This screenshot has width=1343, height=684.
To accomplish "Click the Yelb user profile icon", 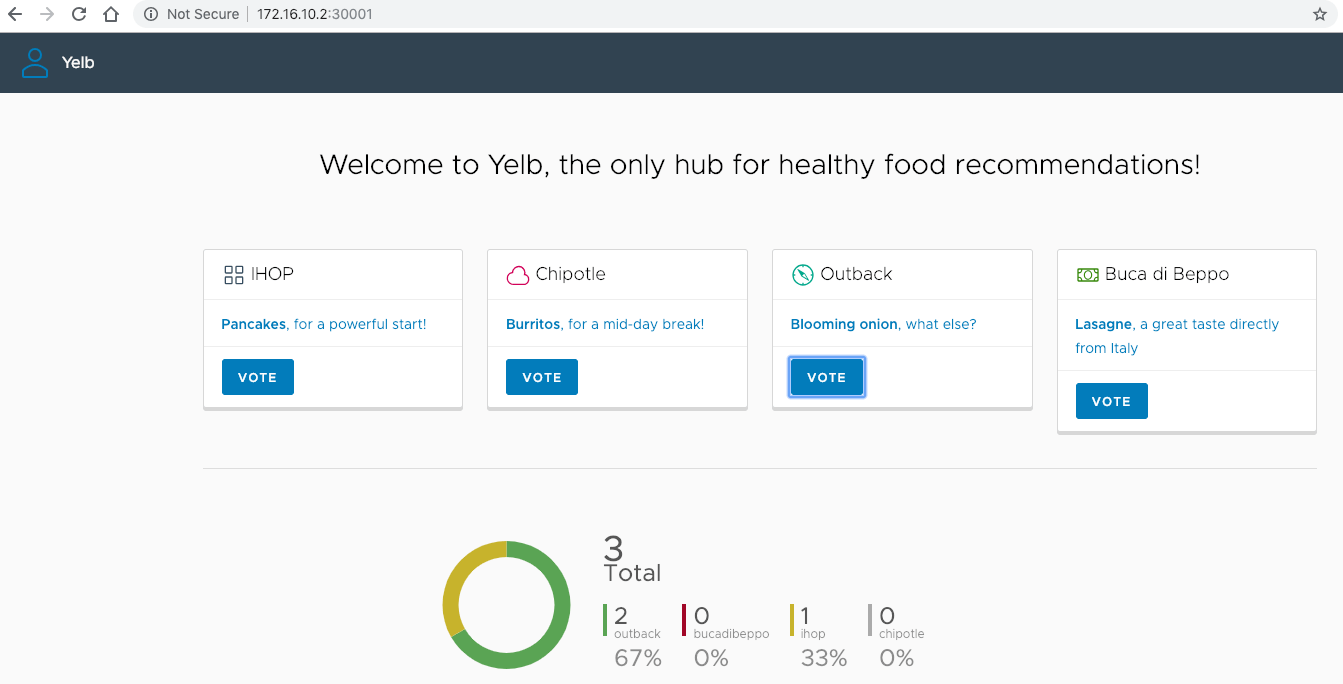I will coord(35,63).
